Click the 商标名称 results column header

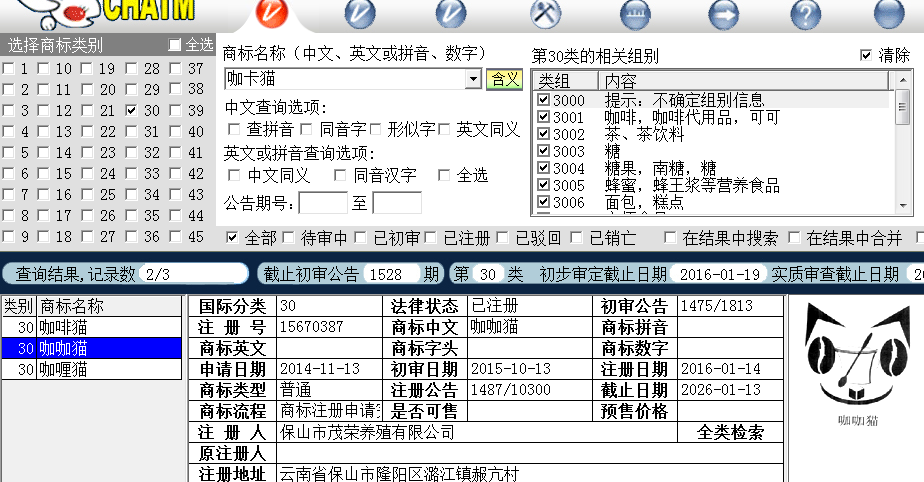109,306
